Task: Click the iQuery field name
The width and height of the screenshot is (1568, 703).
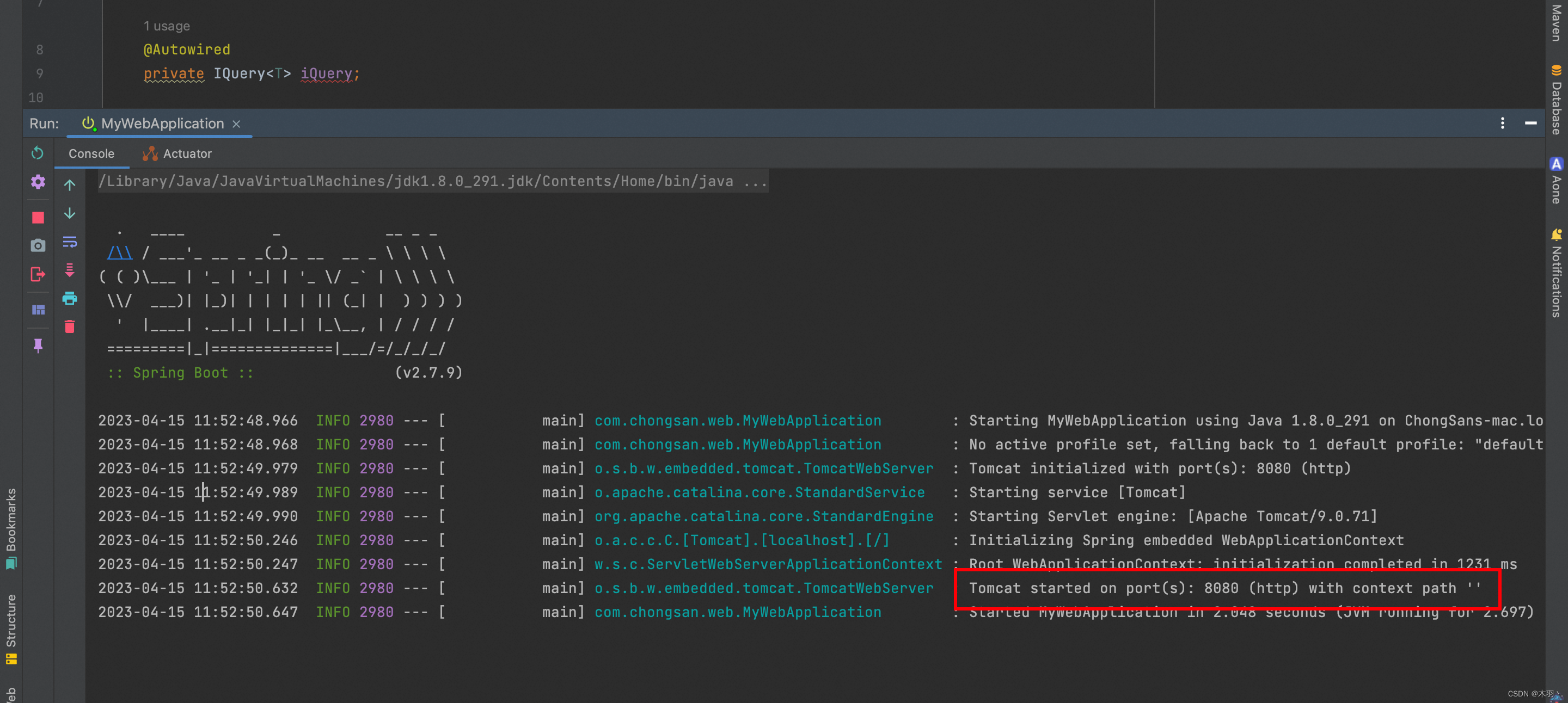Action: click(326, 73)
